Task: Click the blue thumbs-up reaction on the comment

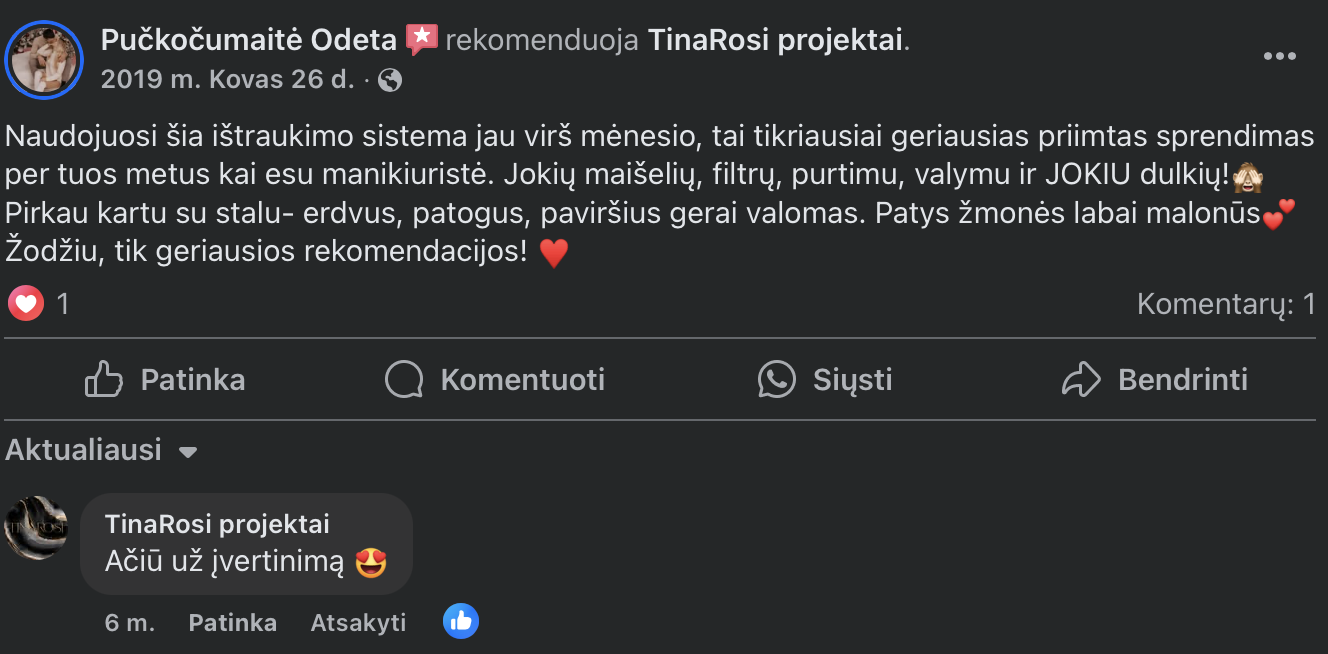Action: pyautogui.click(x=461, y=621)
